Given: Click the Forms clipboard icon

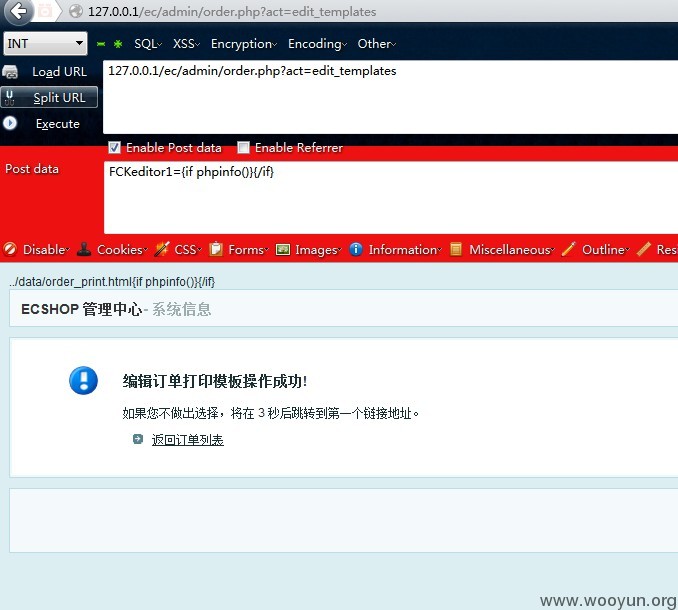Looking at the screenshot, I should click(x=216, y=249).
